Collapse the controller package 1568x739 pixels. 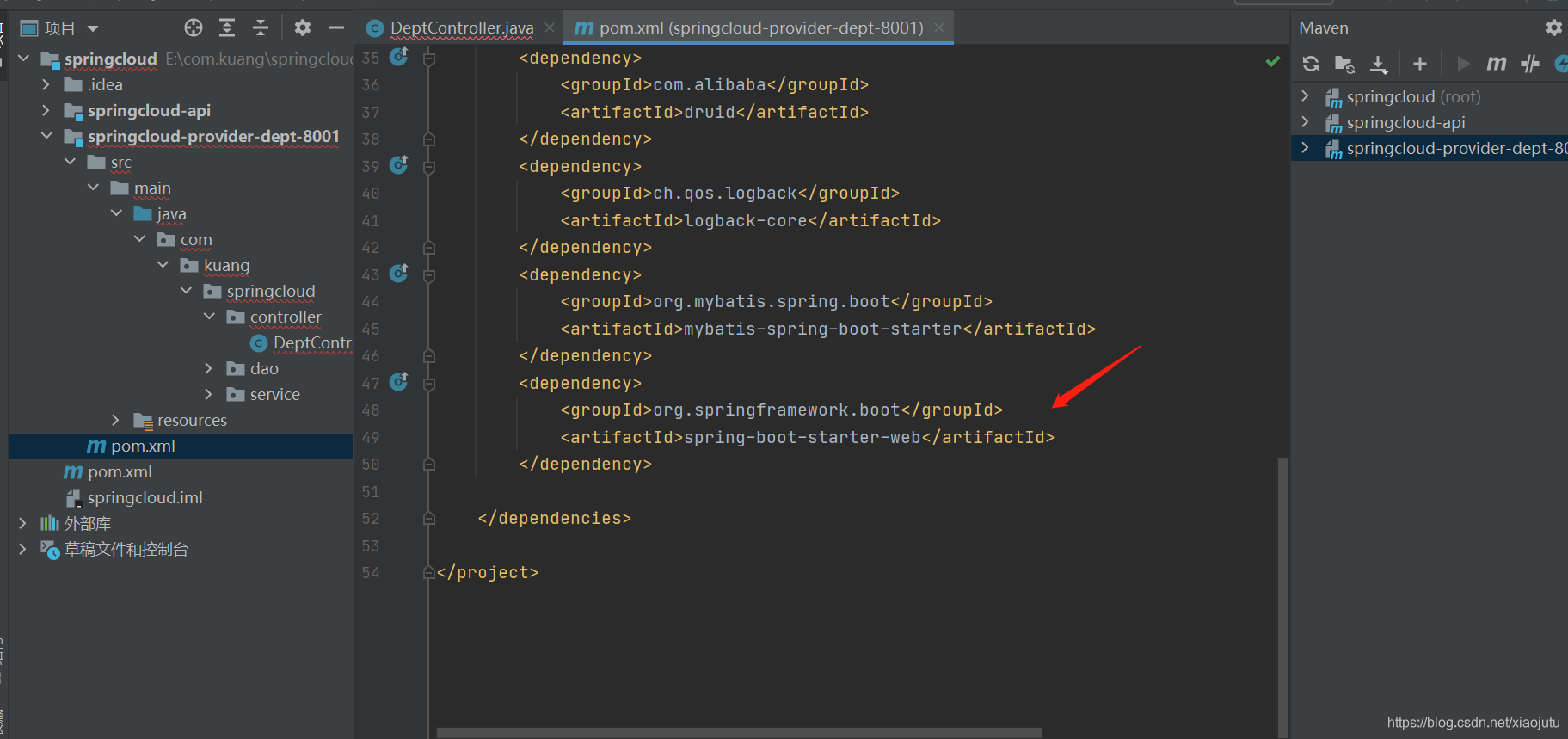[209, 317]
